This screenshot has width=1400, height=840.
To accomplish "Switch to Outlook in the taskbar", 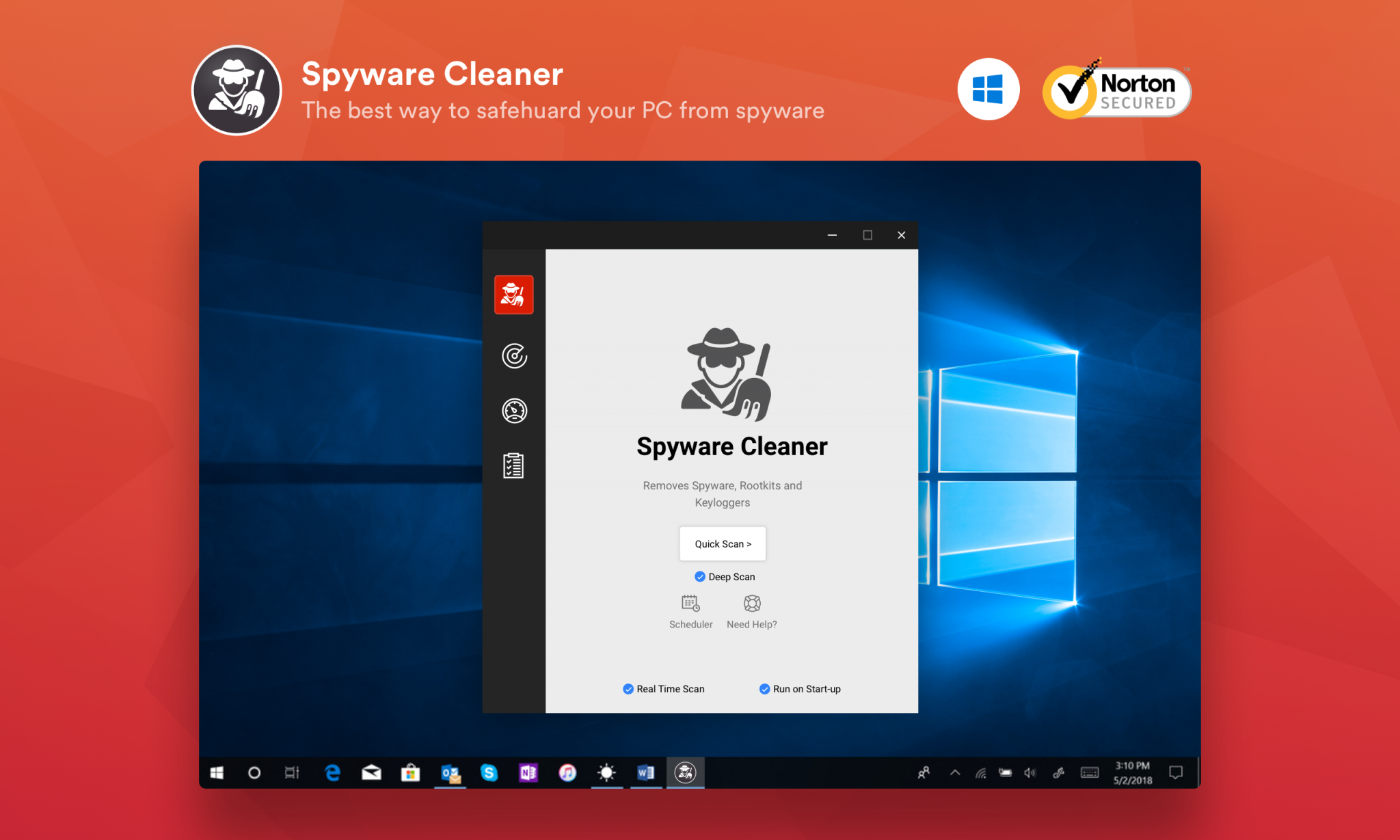I will [450, 773].
